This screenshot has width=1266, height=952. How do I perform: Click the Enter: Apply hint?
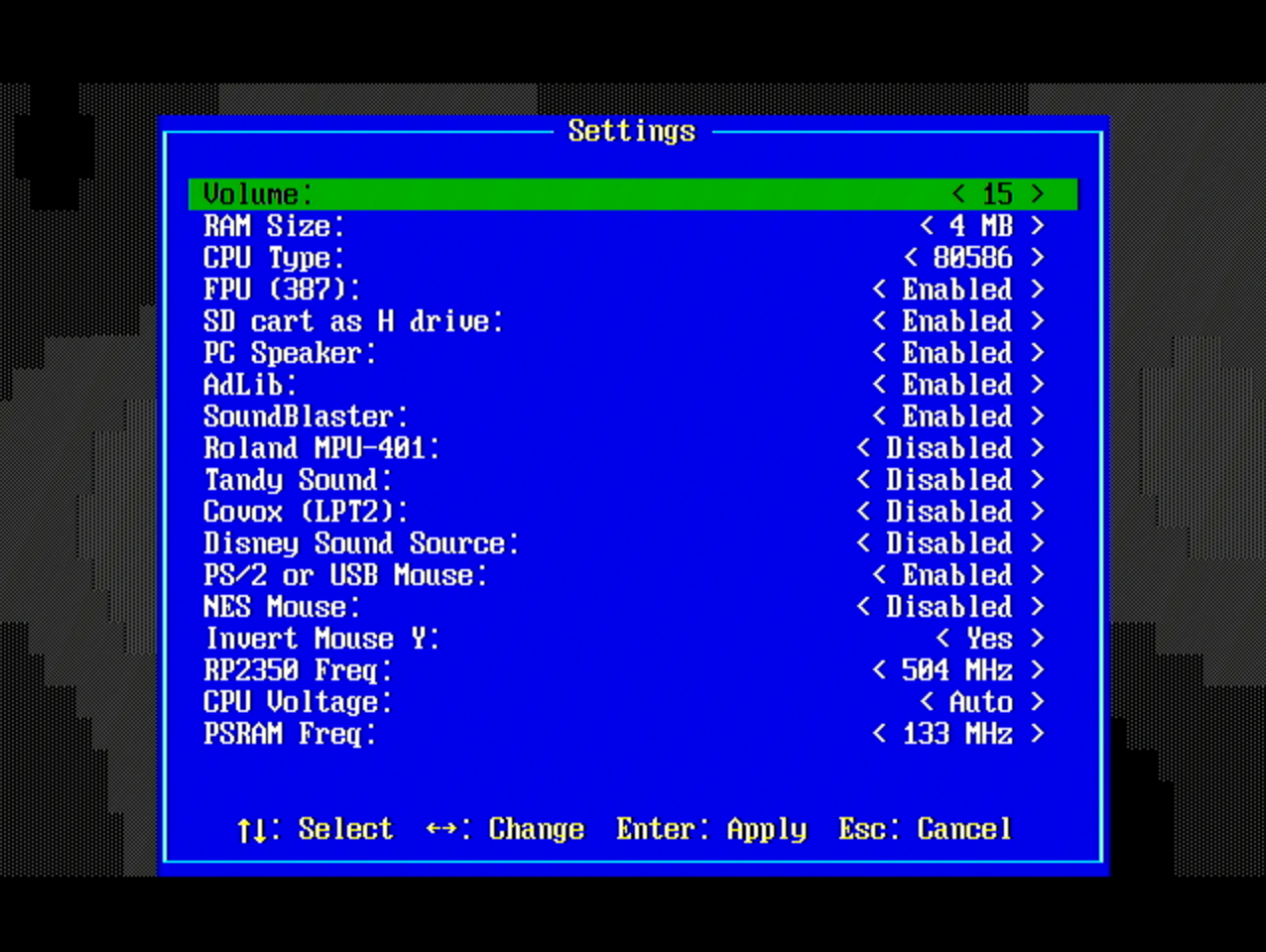coord(711,829)
